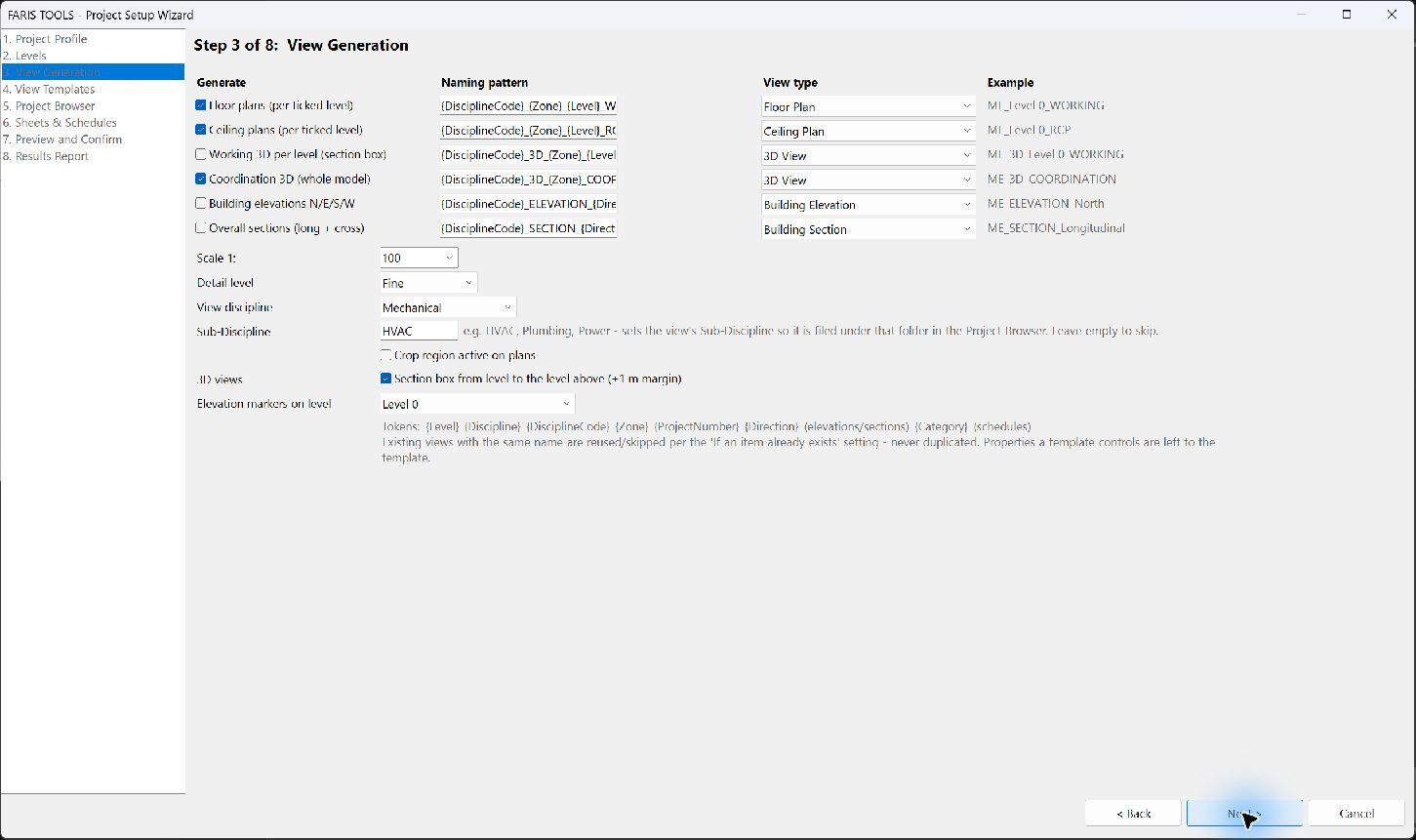Open view type dropdown for Working 3D row
This screenshot has width=1416, height=840.
[x=869, y=155]
